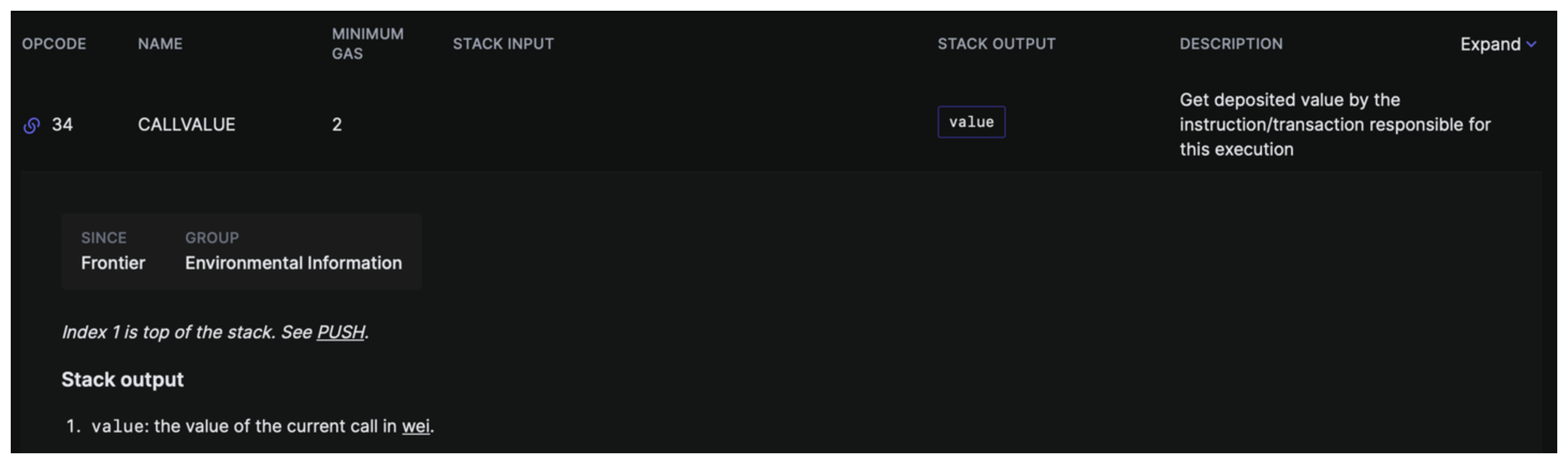This screenshot has height=464, width=1568.
Task: Click the permalink chain icon beside opcode 34
Action: click(32, 126)
